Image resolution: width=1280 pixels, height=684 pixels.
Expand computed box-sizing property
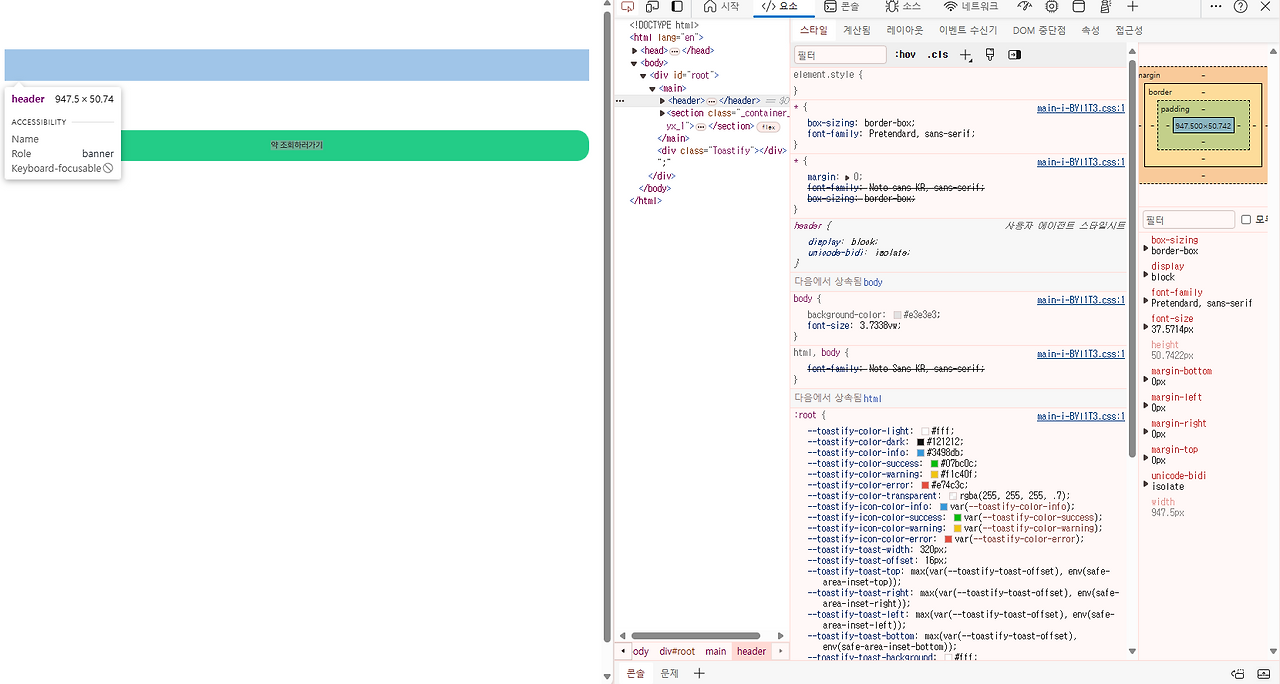click(x=1146, y=246)
